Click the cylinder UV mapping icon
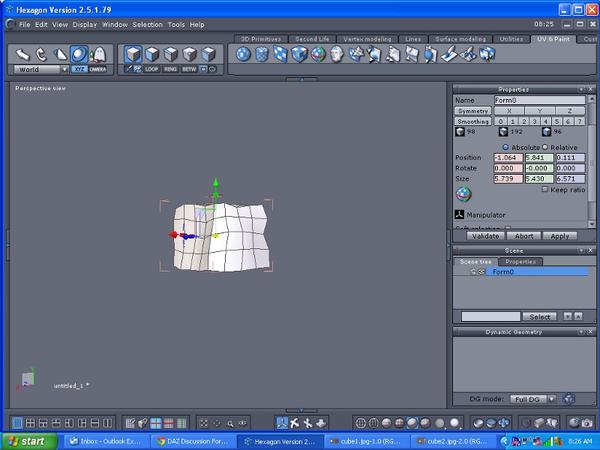This screenshot has width=600, height=450. pyautogui.click(x=262, y=54)
